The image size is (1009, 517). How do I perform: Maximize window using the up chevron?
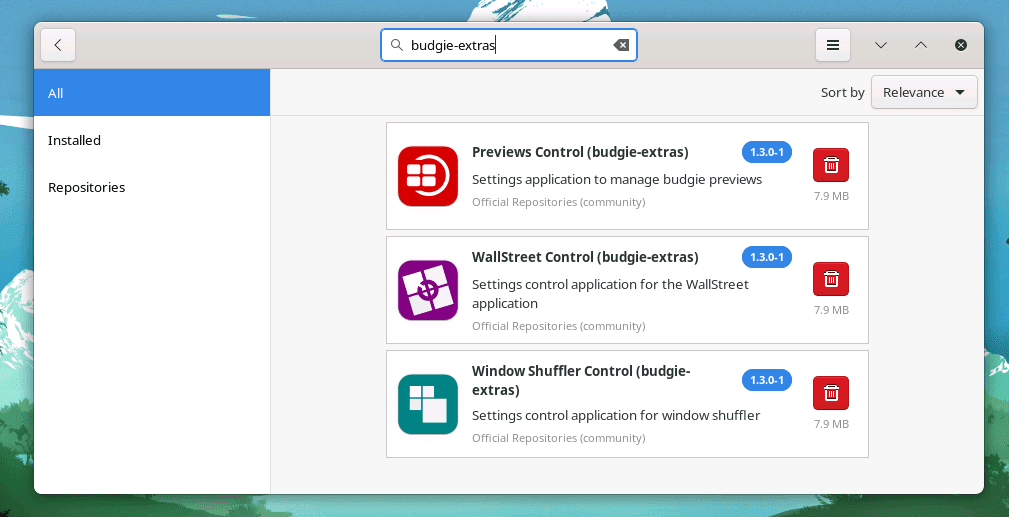pyautogui.click(x=921, y=45)
